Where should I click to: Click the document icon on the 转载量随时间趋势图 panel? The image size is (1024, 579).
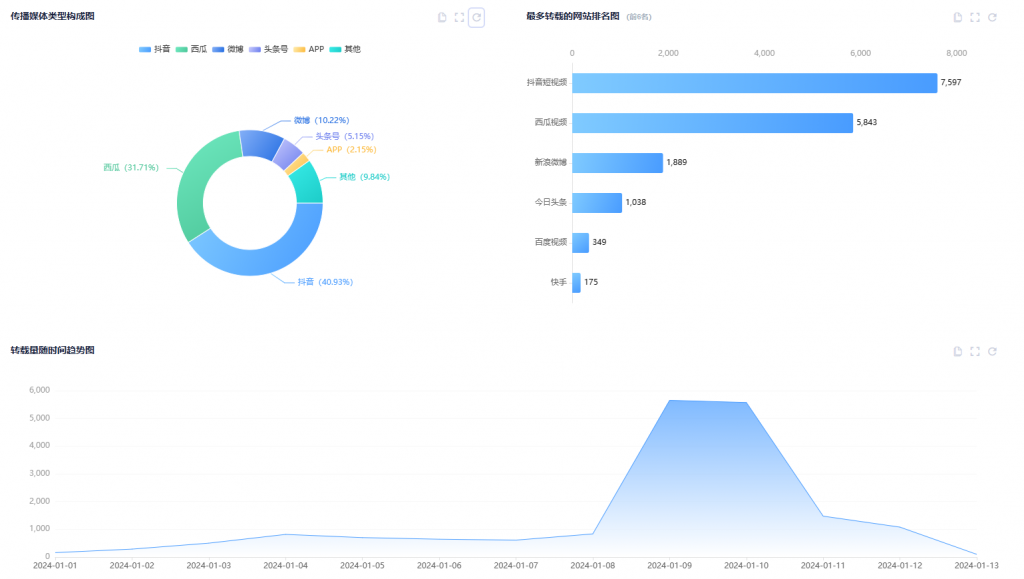tap(958, 351)
